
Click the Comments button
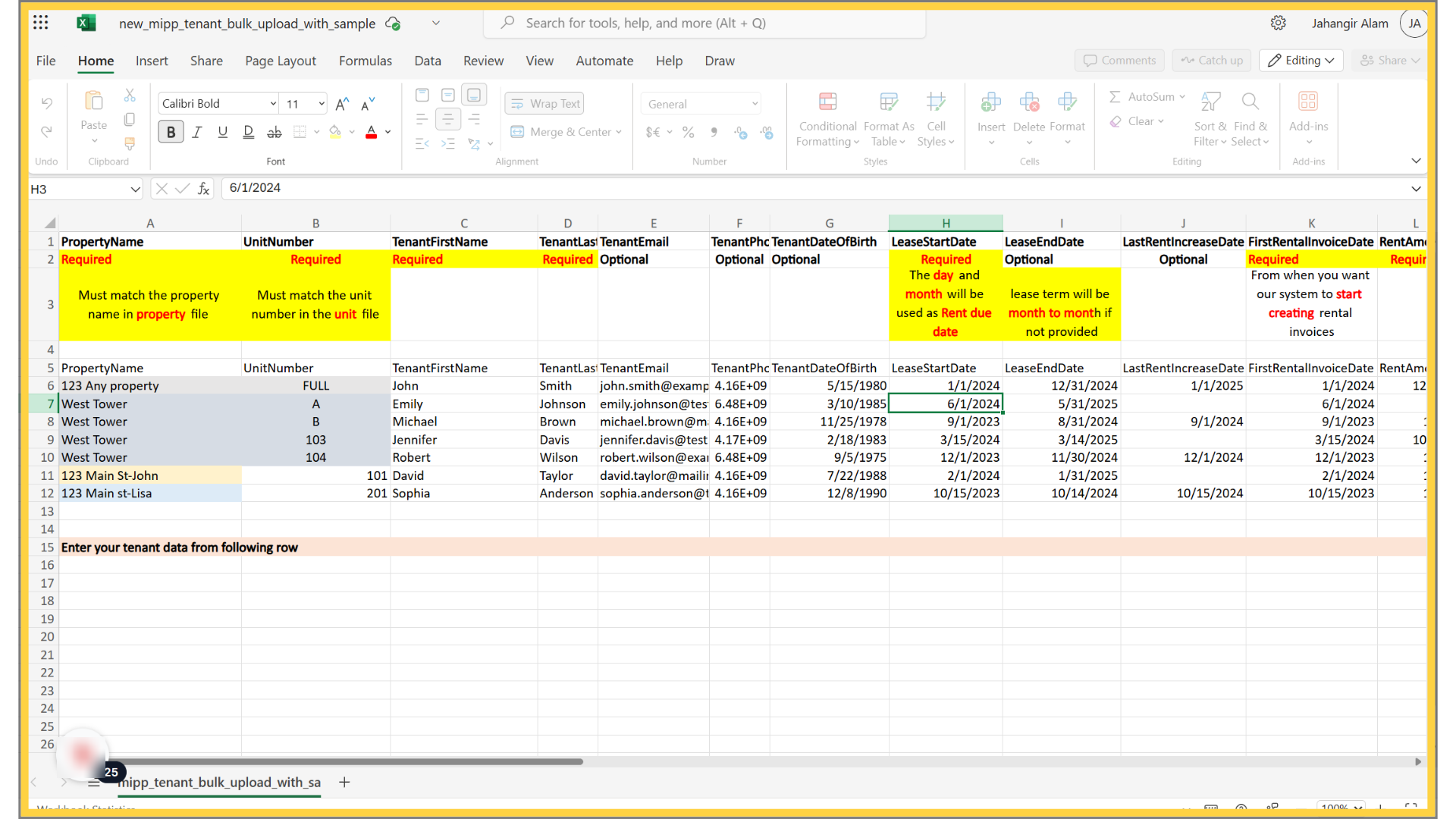[x=1119, y=61]
